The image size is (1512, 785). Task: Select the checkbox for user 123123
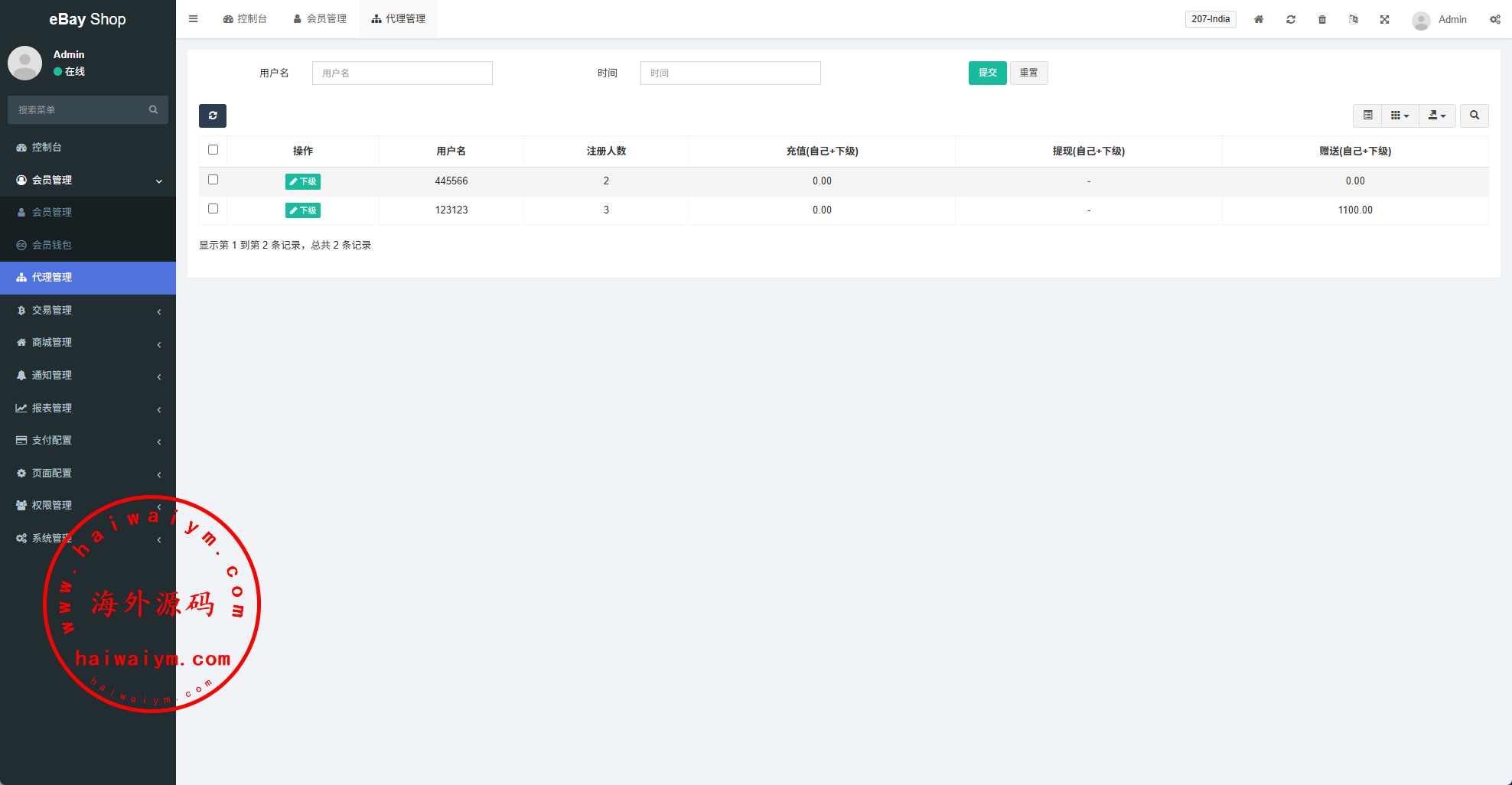[213, 209]
